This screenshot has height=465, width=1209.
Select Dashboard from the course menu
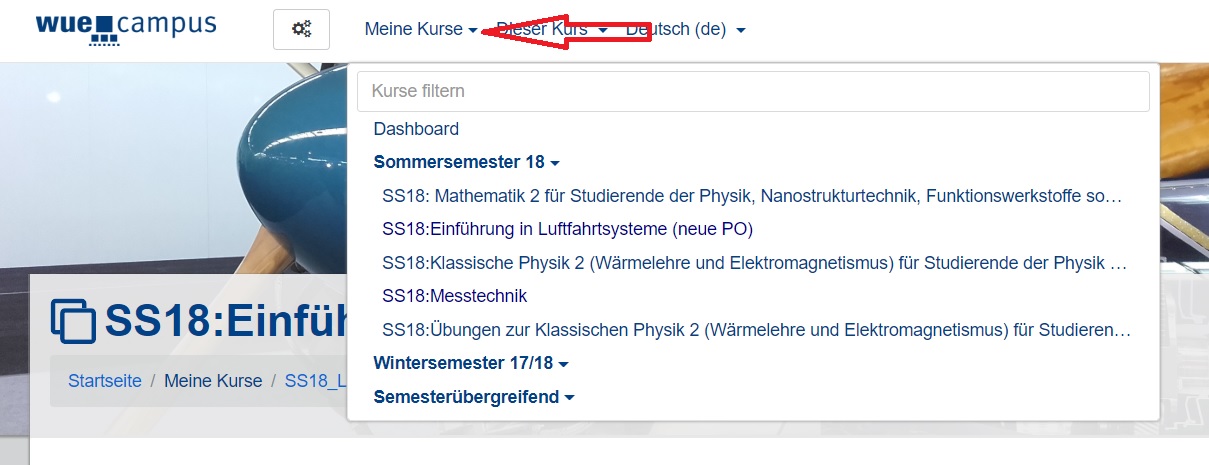point(416,129)
